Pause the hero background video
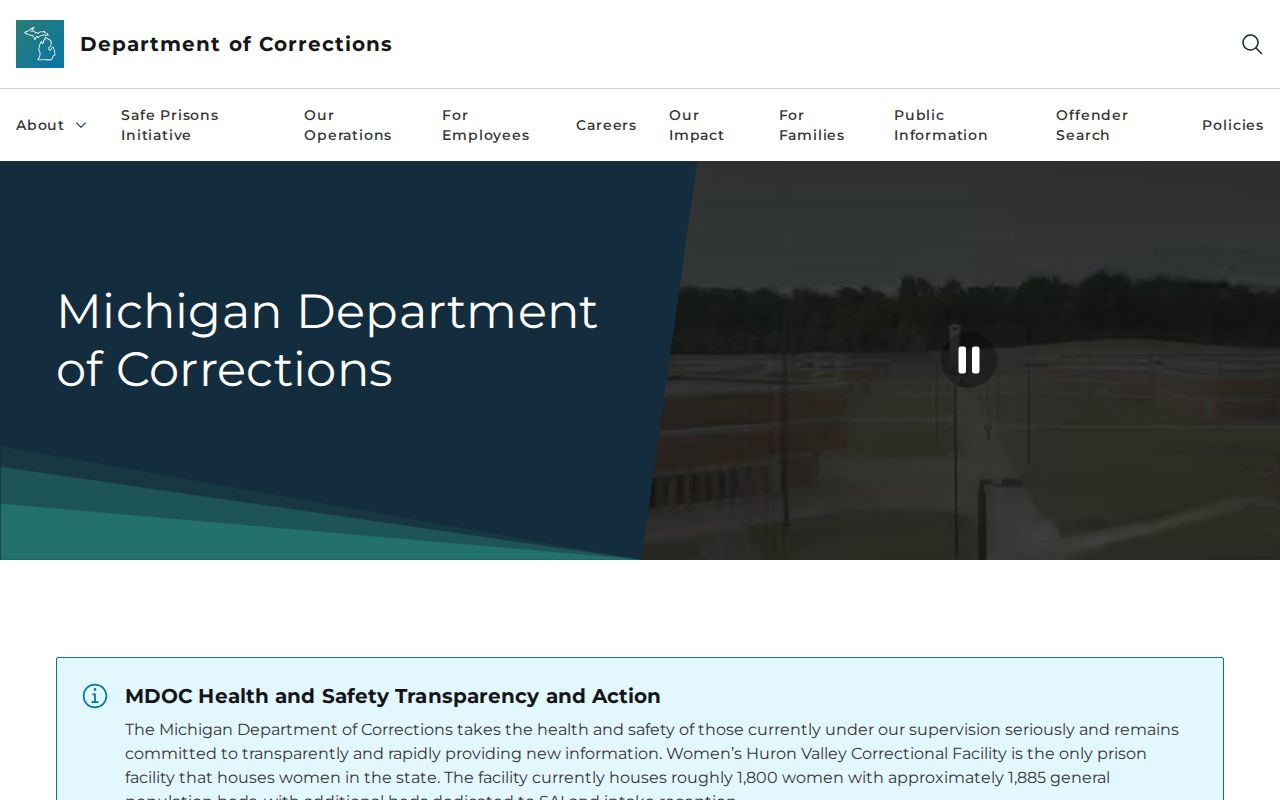 (968, 360)
